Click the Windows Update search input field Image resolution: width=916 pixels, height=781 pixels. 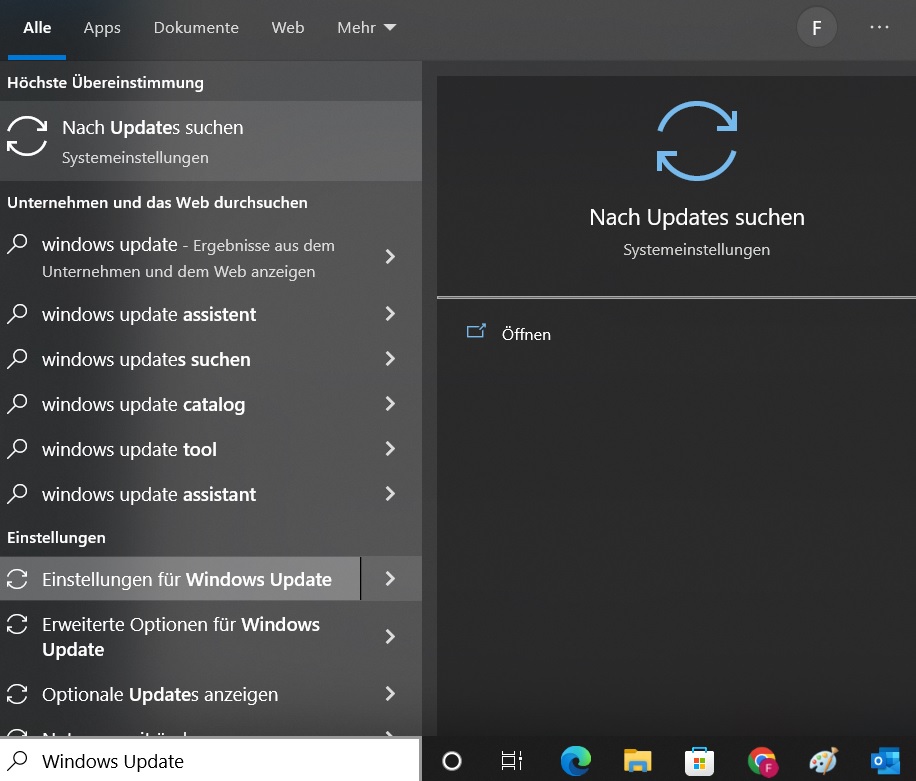(210, 761)
